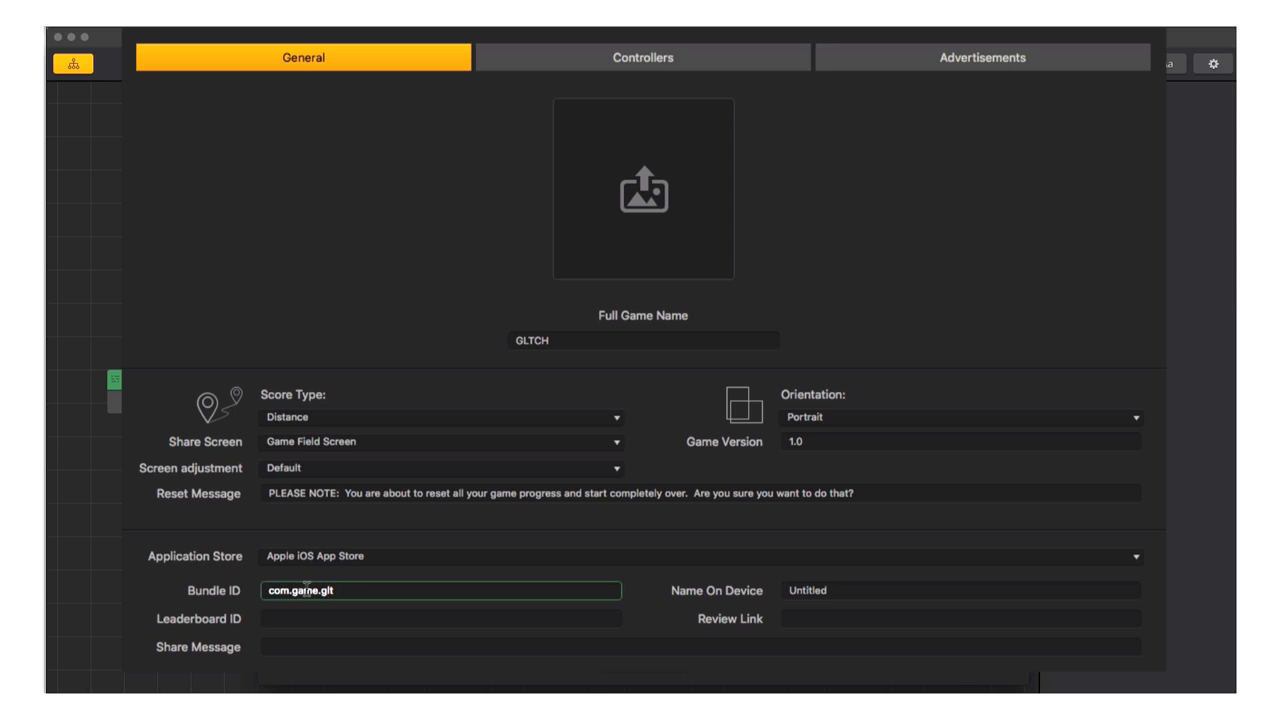Click the Leaderboard ID field
Image resolution: width=1280 pixels, height=720 pixels.
pyautogui.click(x=442, y=619)
